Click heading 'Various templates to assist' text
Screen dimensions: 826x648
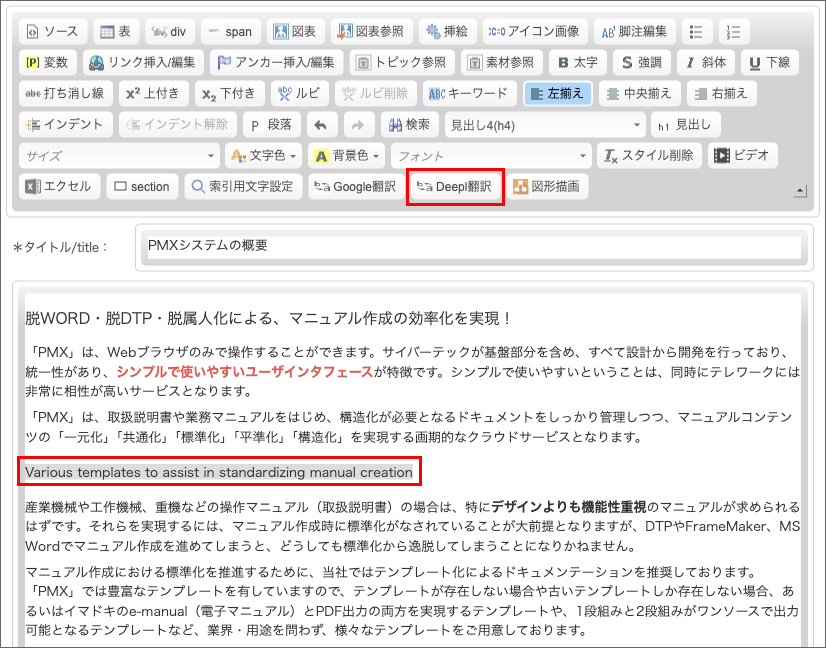click(x=219, y=472)
